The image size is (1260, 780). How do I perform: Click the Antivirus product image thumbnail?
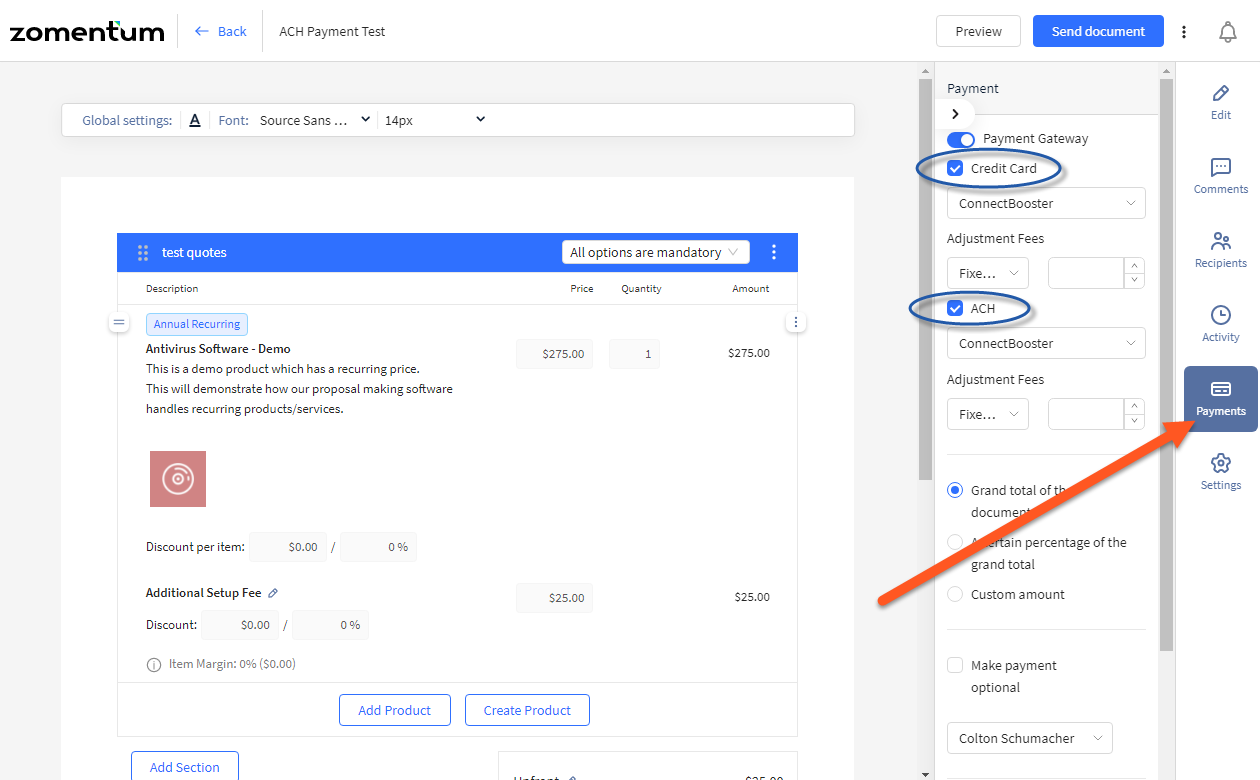178,479
